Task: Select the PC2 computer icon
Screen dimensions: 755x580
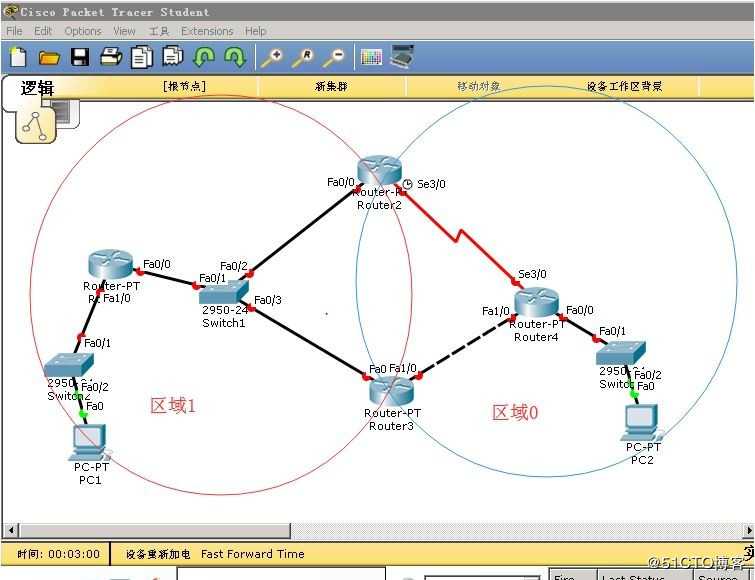Action: pos(641,423)
